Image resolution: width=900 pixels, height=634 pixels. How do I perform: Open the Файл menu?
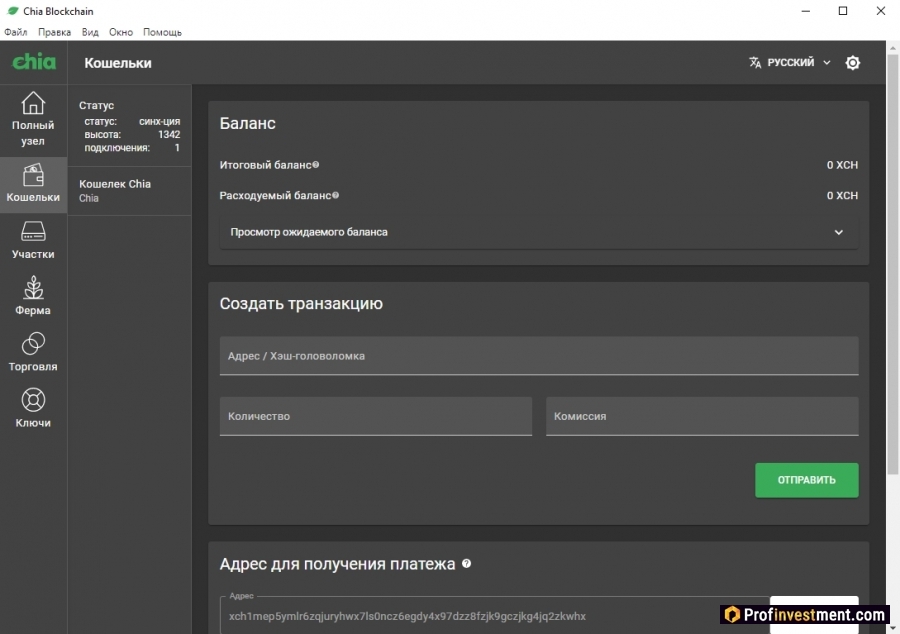click(x=15, y=32)
